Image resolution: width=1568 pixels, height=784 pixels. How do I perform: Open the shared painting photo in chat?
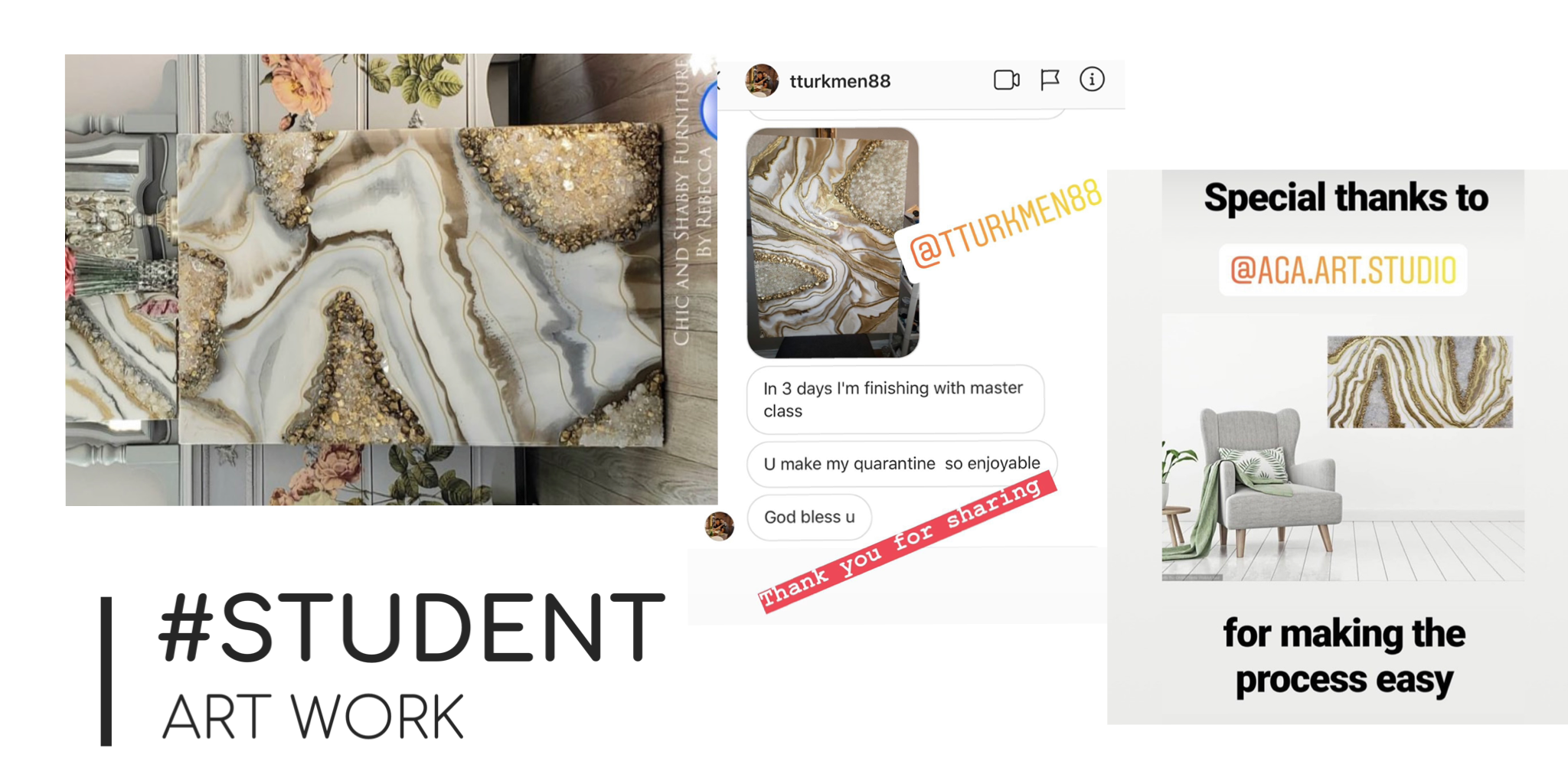point(833,243)
